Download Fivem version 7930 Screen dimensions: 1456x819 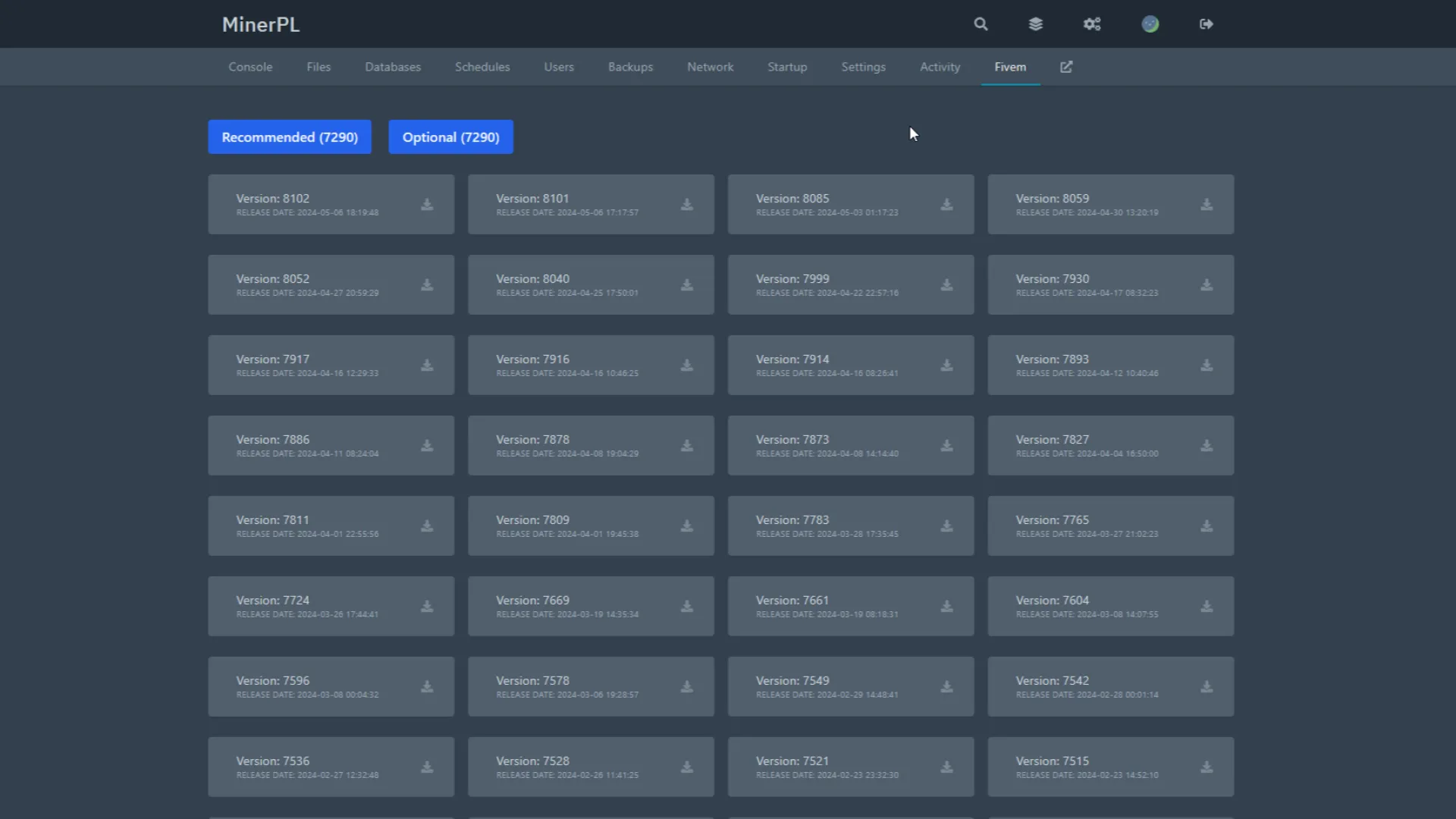1207,285
